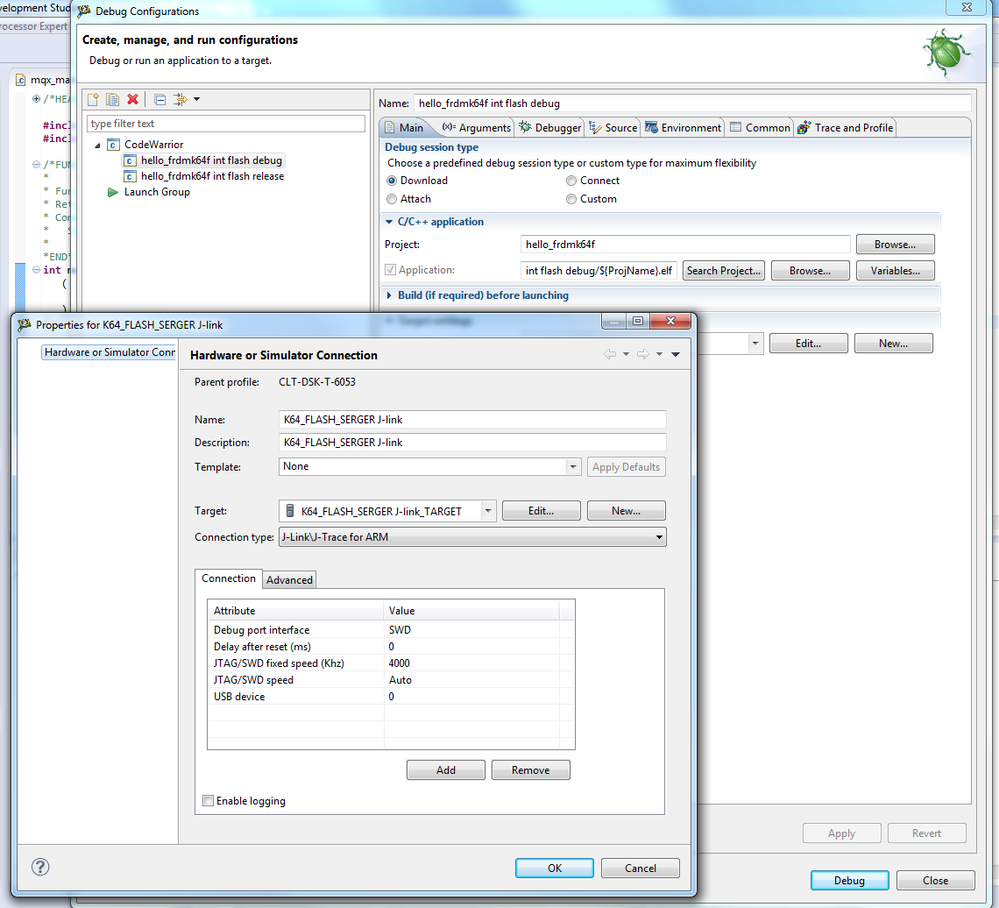Expand Build (if required) before launching
The width and height of the screenshot is (999, 908).
[389, 296]
